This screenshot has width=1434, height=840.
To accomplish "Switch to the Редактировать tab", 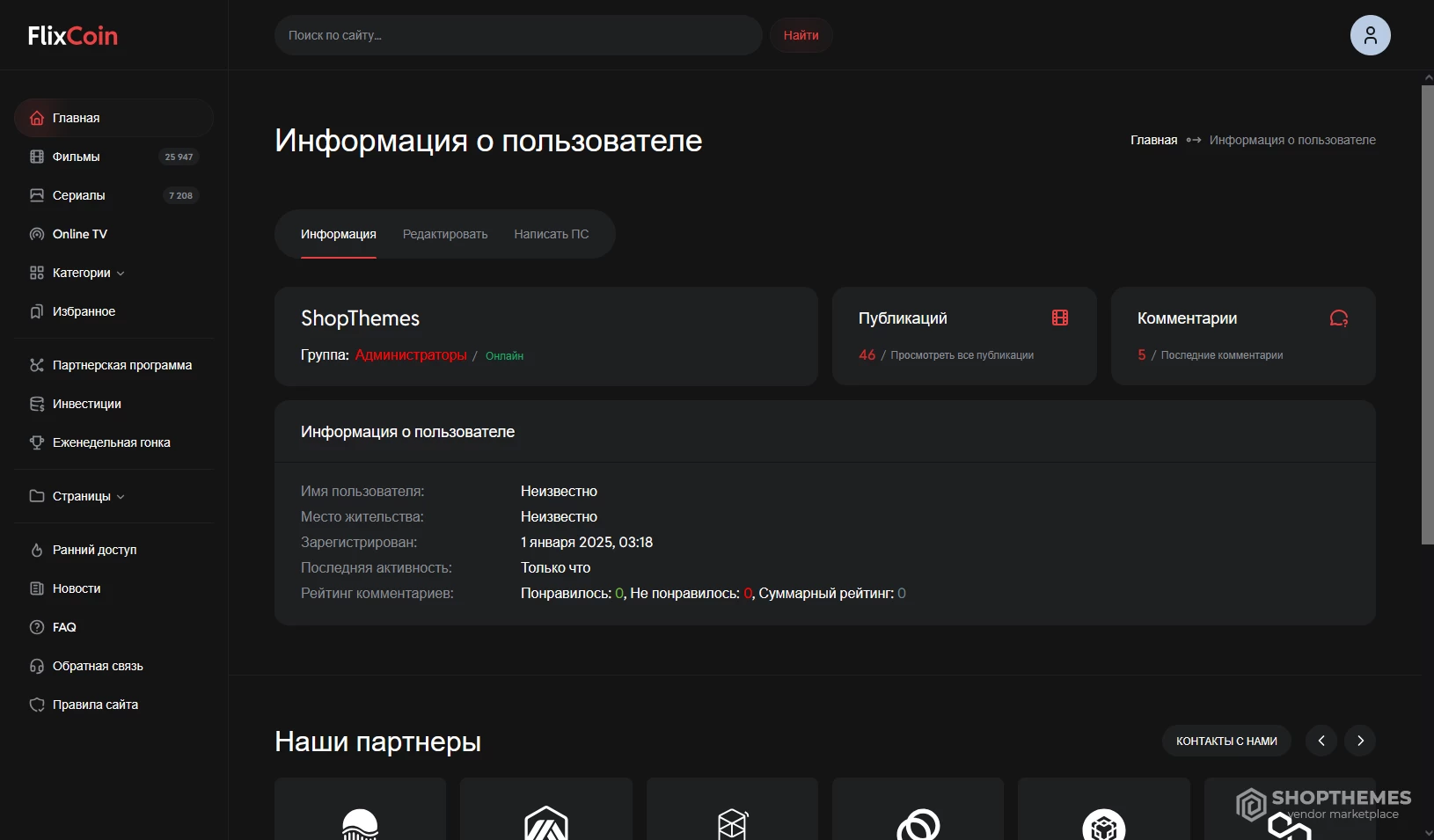I will pyautogui.click(x=445, y=234).
